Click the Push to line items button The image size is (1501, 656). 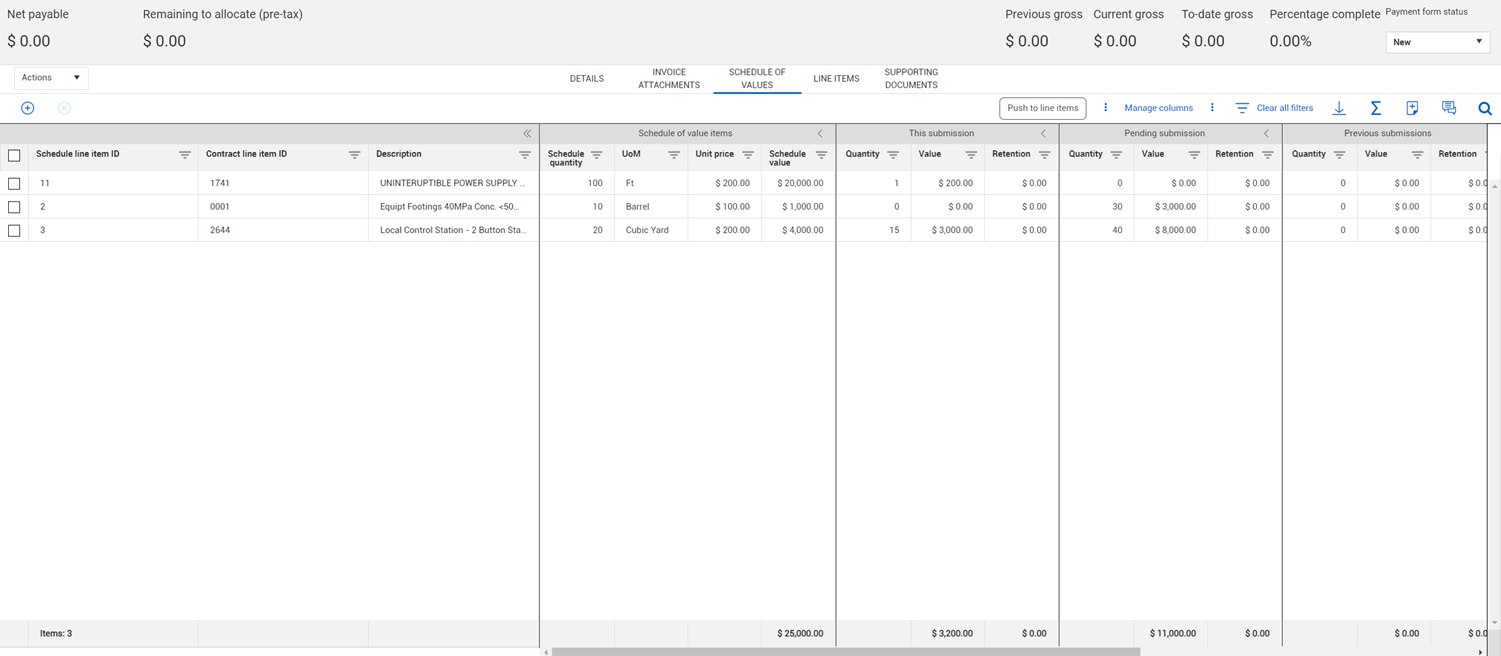tap(1042, 108)
